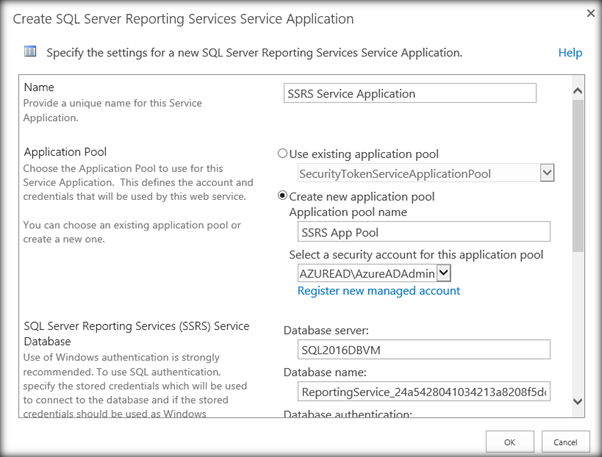Click the dialog title bar text
This screenshot has width=602, height=457.
click(183, 18)
